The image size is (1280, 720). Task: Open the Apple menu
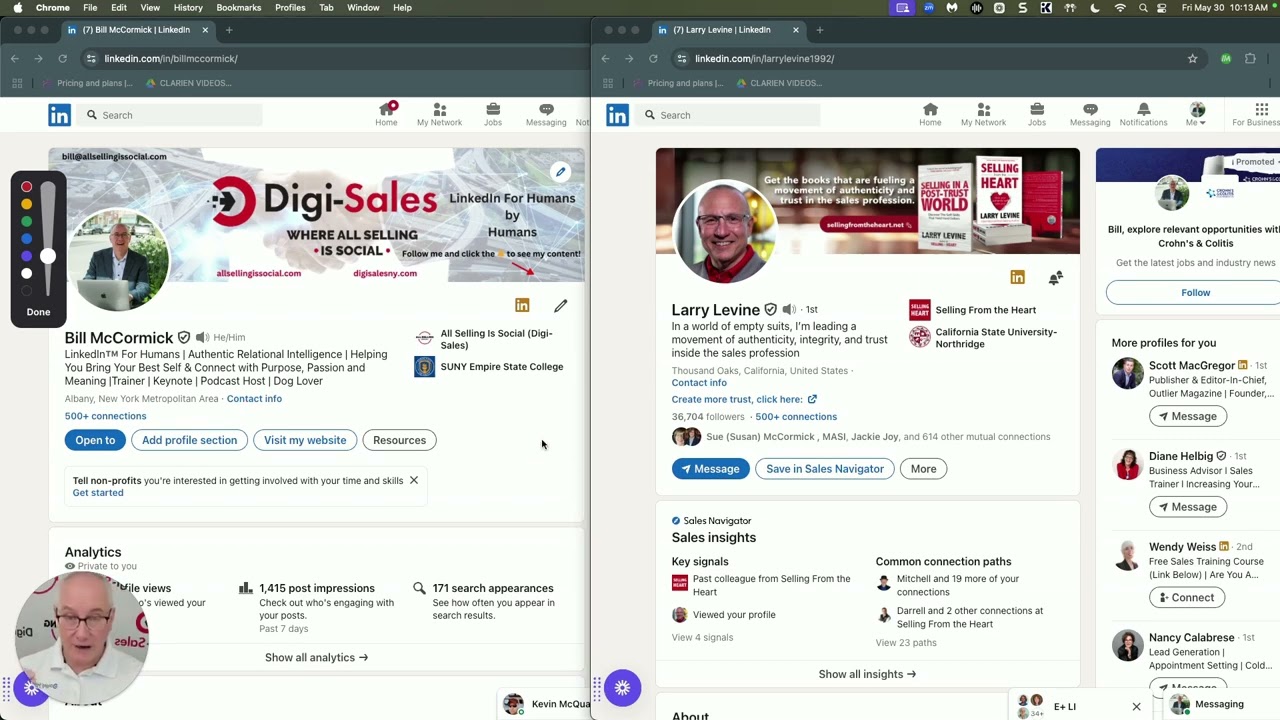(x=17, y=7)
